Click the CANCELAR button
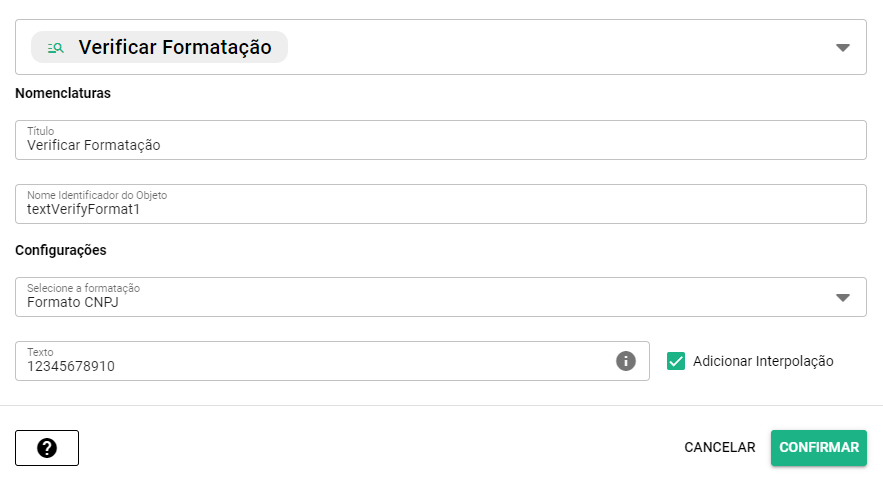The height and width of the screenshot is (484, 883). [719, 447]
